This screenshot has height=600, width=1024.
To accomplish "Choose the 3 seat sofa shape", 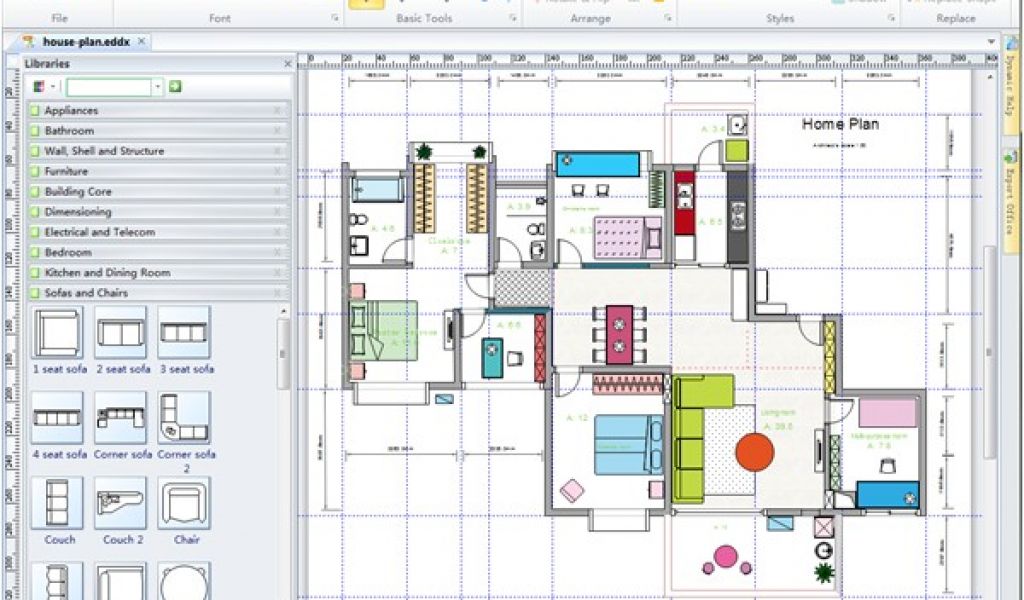I will [184, 333].
